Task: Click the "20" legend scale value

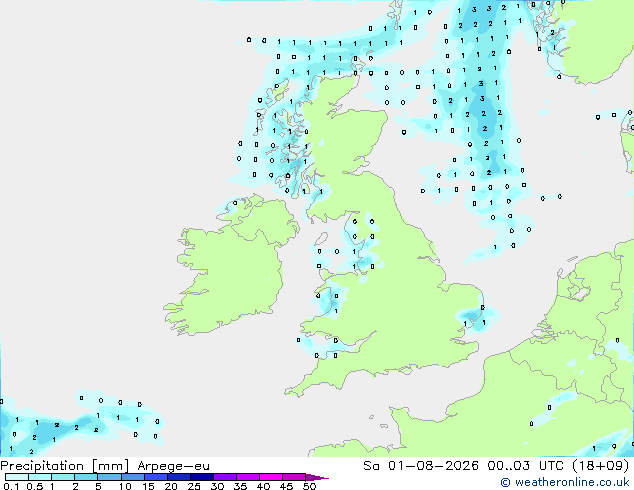Action: pos(171,486)
